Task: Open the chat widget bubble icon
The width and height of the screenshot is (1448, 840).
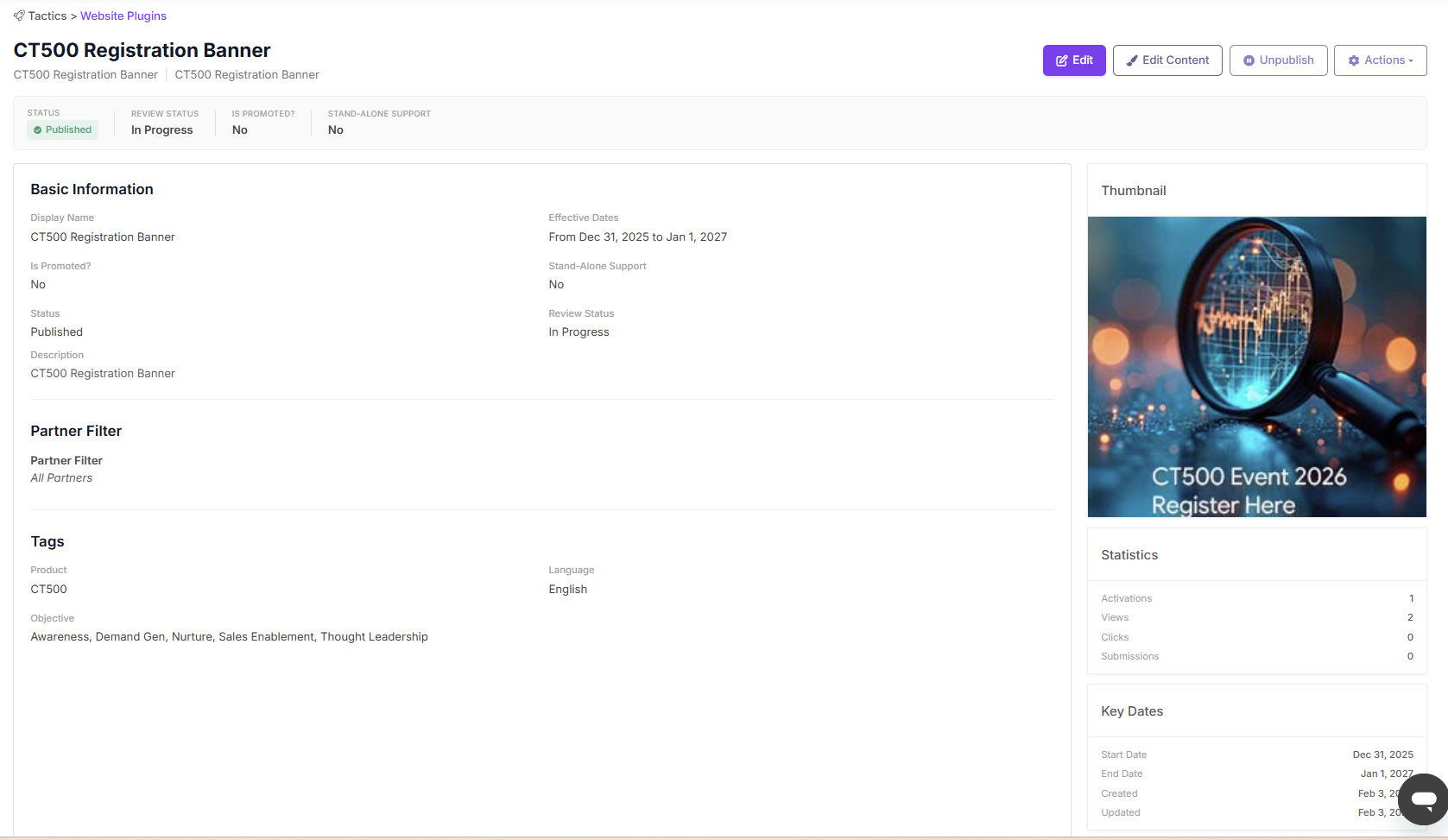Action: (1423, 799)
